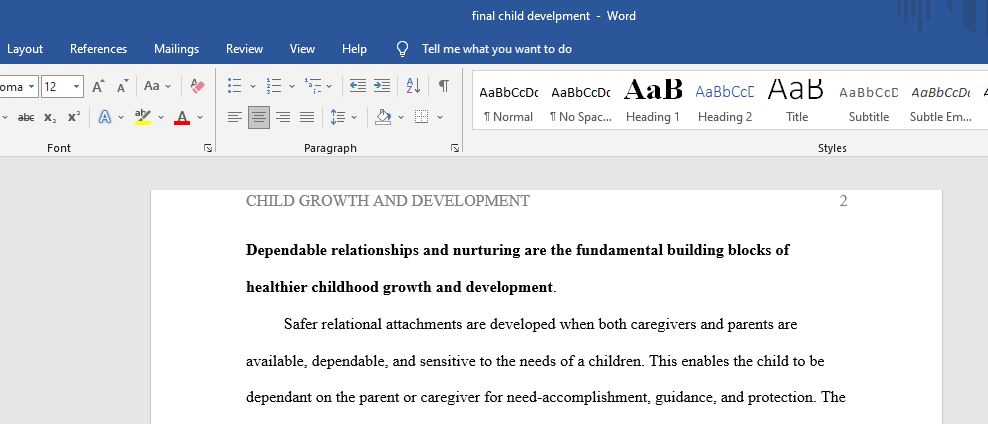Switch to the Review tab
988x424 pixels.
(x=244, y=49)
